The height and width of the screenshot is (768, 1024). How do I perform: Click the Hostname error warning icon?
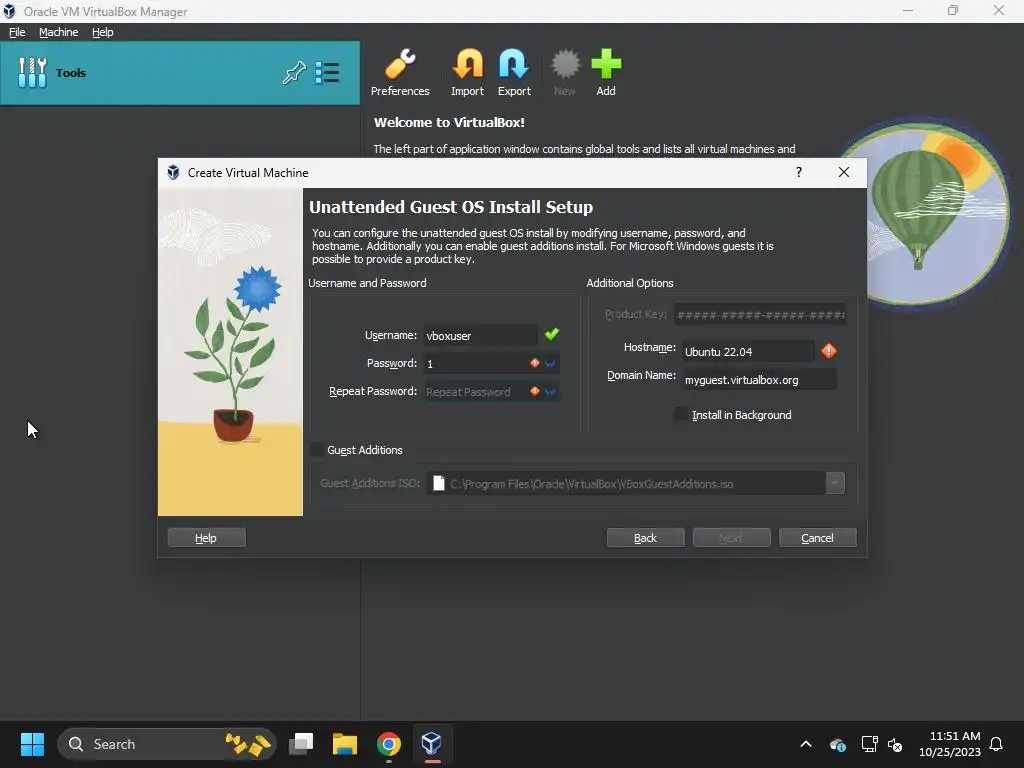[829, 351]
